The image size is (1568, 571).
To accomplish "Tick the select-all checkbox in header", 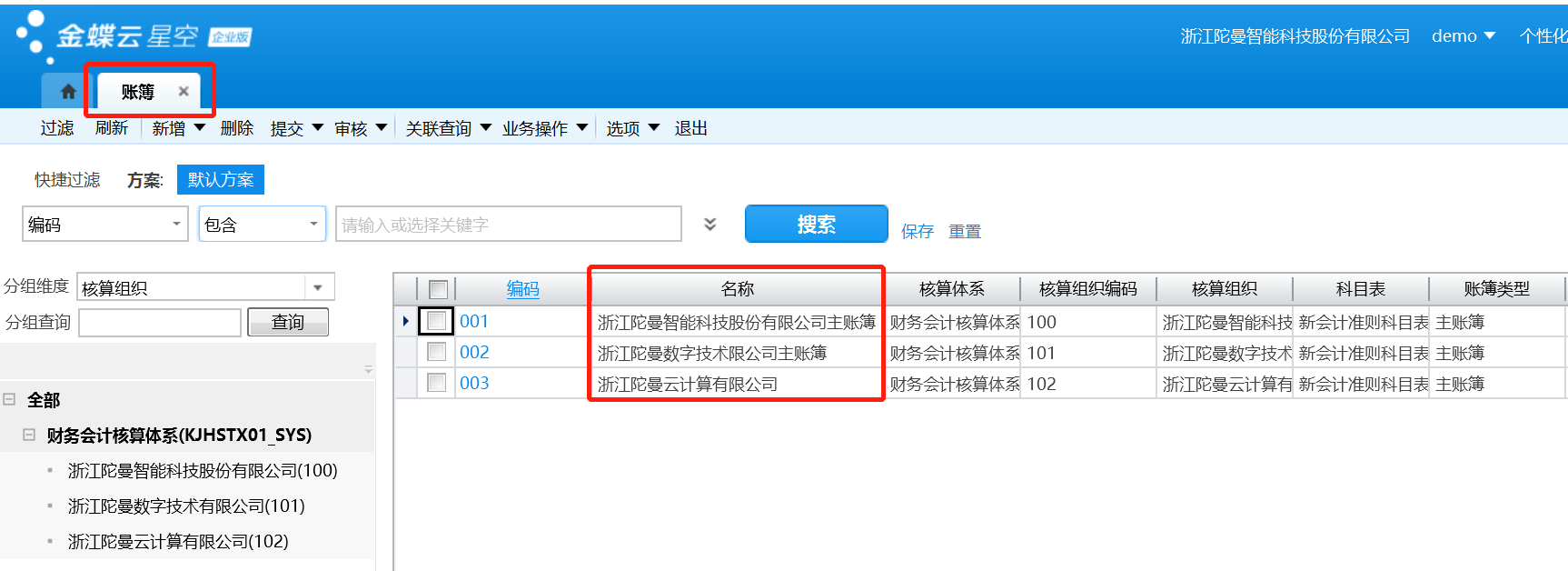I will (438, 289).
